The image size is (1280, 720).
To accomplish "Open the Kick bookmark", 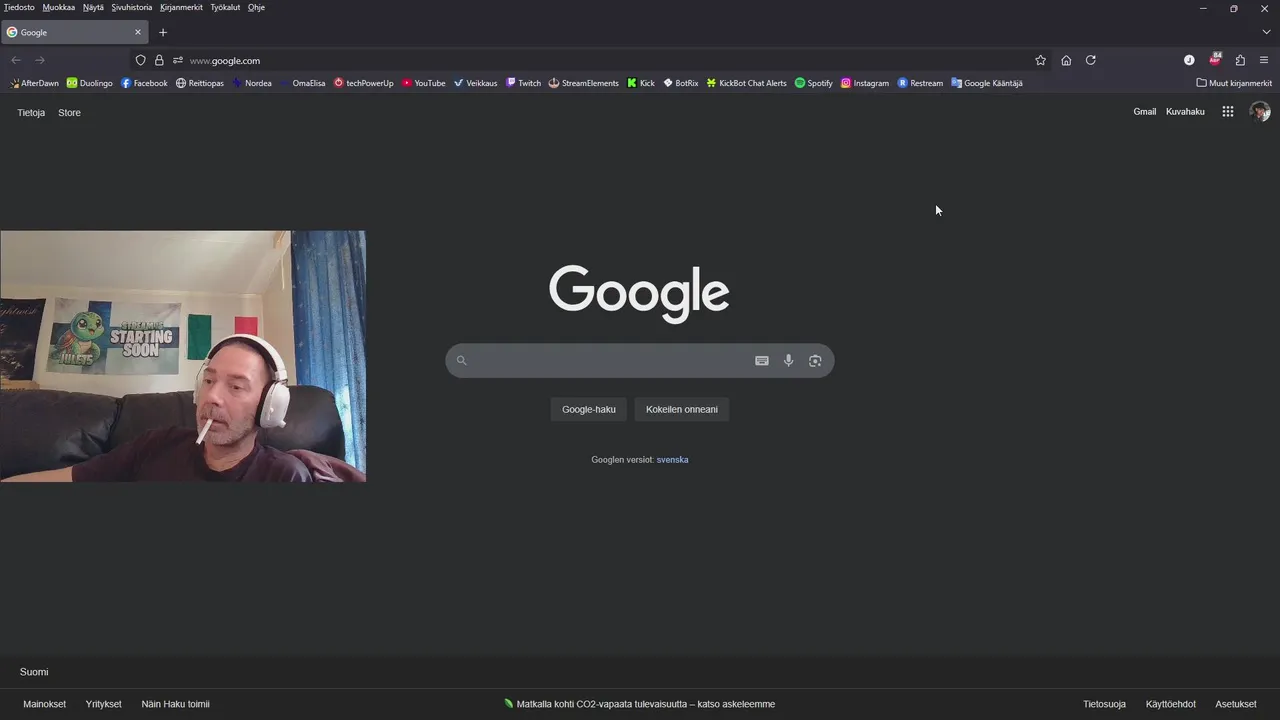I will tap(641, 83).
